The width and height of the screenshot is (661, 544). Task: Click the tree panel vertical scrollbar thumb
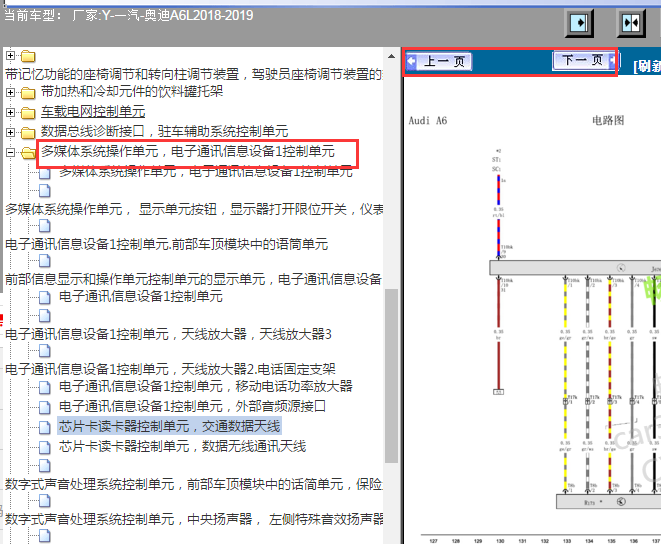[x=391, y=375]
